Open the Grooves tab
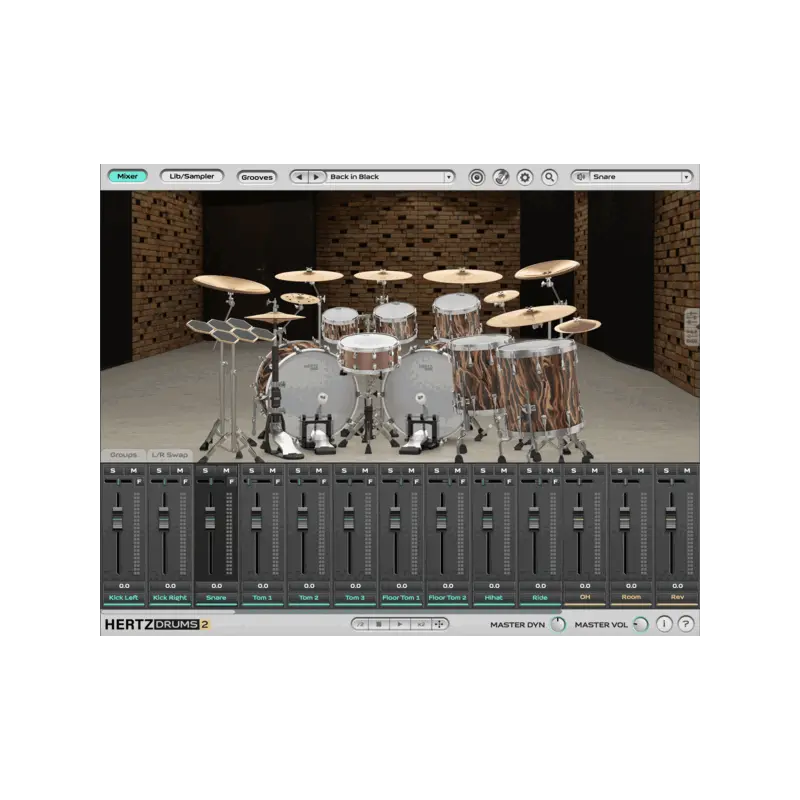Viewport: 800px width, 800px height. [257, 177]
